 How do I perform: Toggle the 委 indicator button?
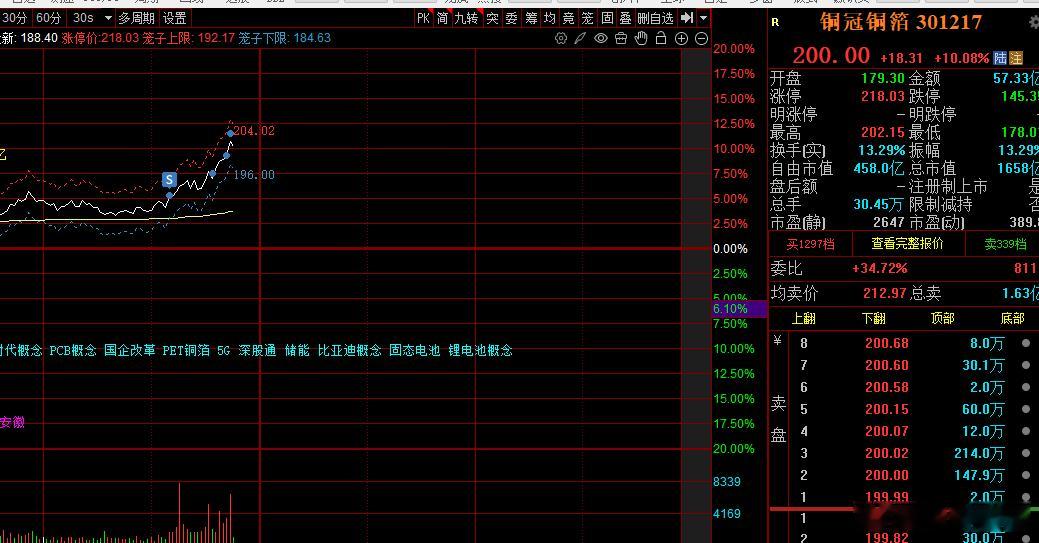pyautogui.click(x=512, y=18)
